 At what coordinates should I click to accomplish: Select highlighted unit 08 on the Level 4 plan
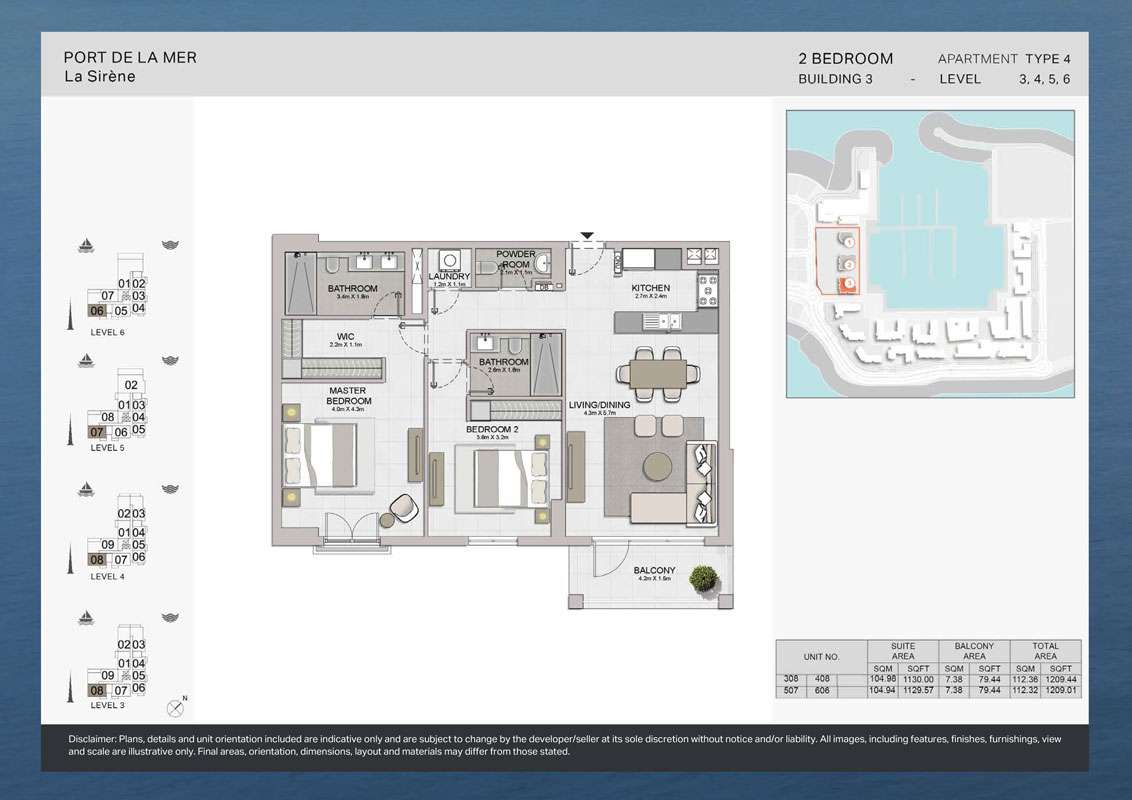coord(98,559)
